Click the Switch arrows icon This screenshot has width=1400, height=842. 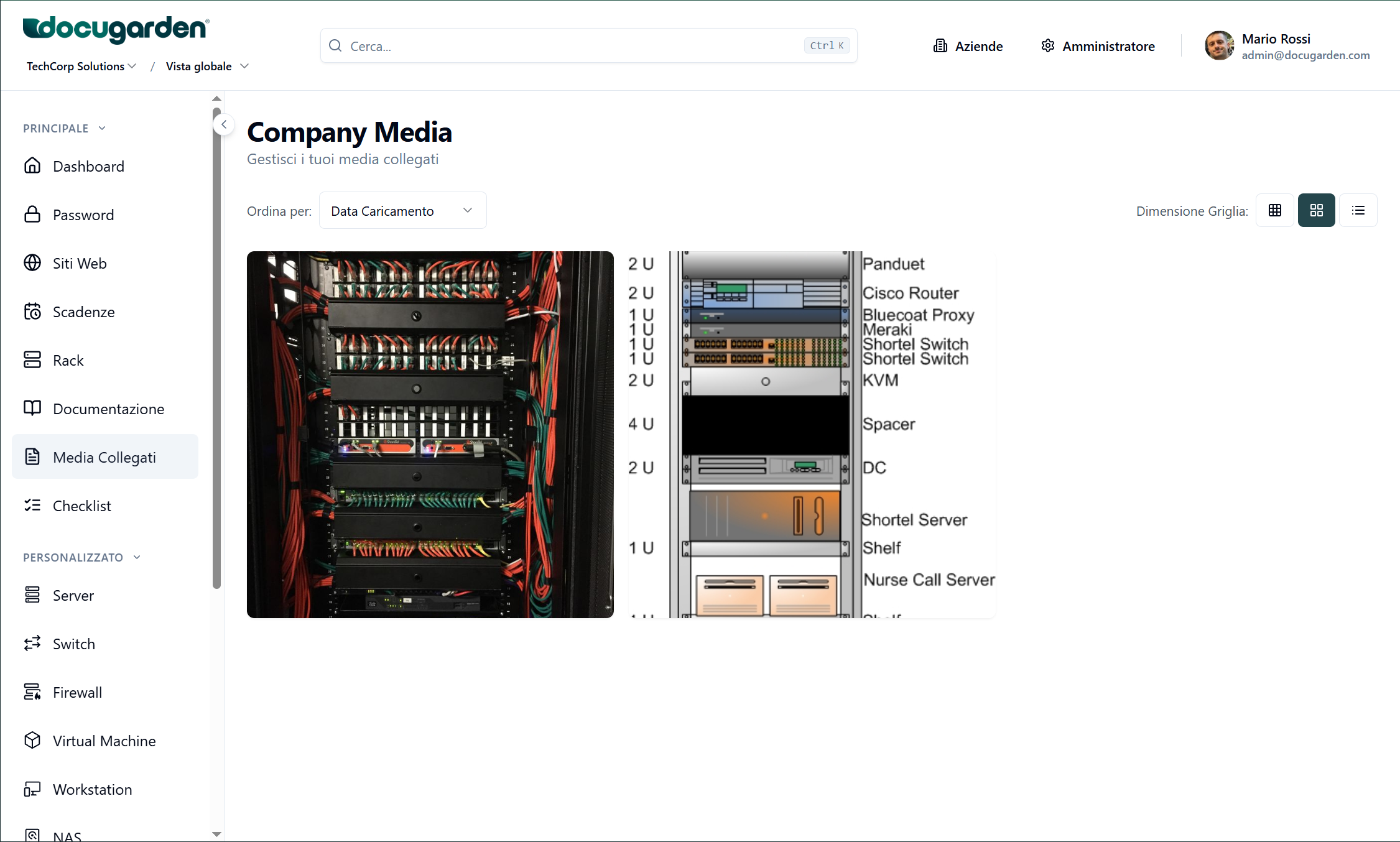pos(32,644)
